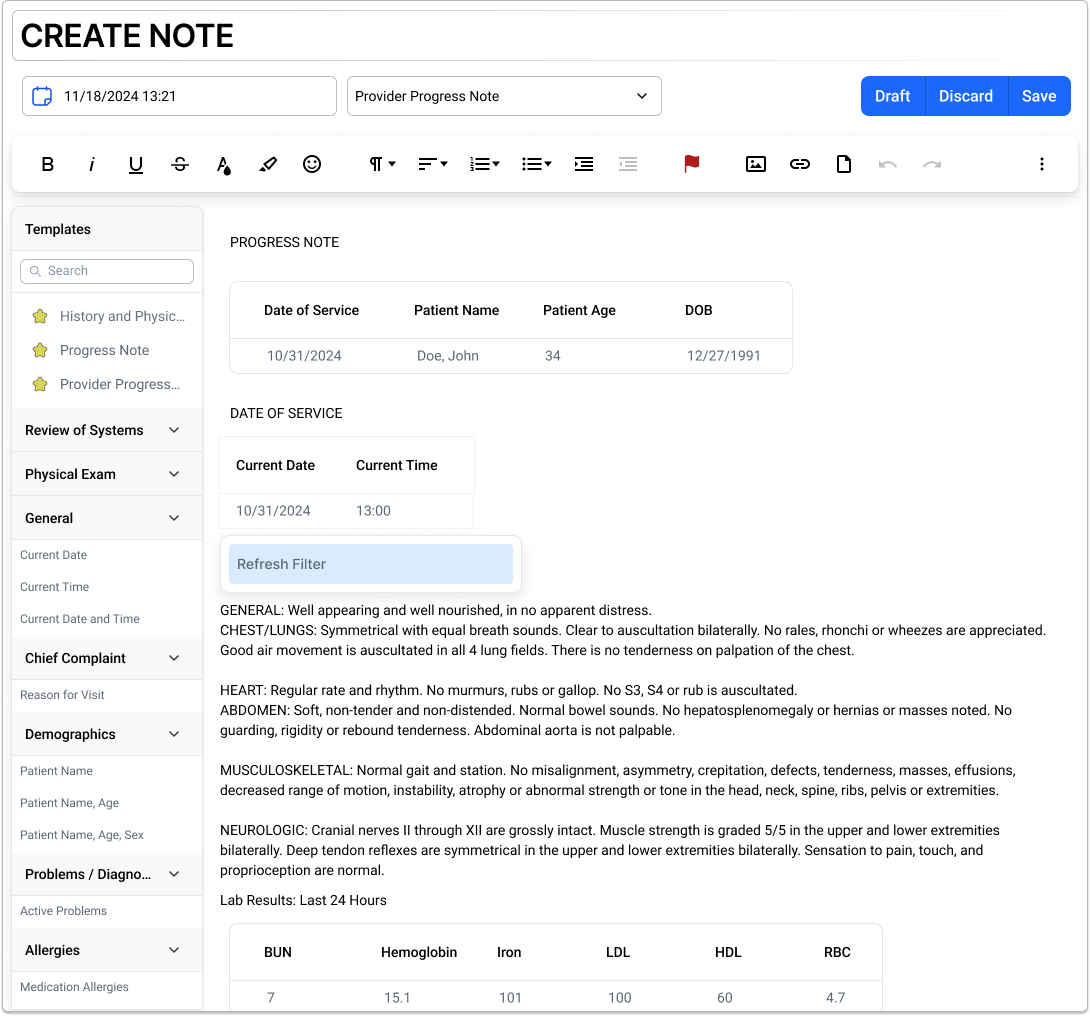Viewport: 1090px width, 1016px height.
Task: Select the Provider Progress template
Action: 120,384
